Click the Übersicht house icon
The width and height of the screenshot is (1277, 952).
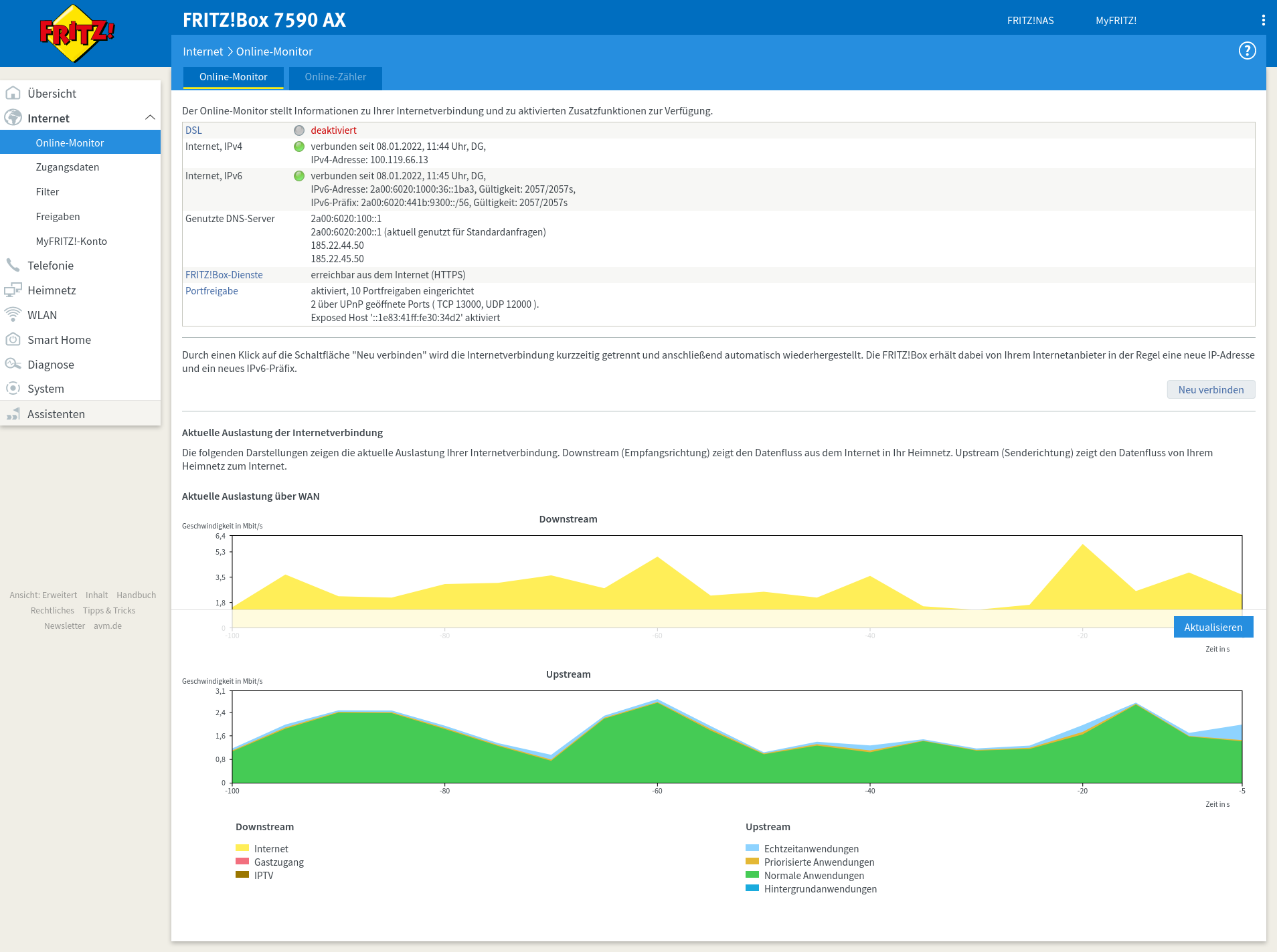tap(13, 93)
